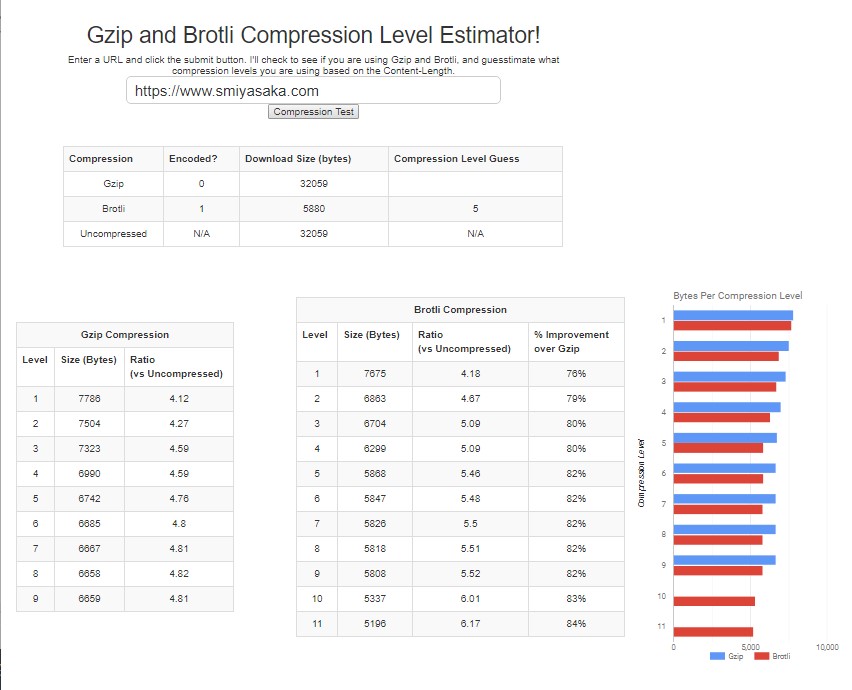852x690 pixels.
Task: Click the 83% improvement value
Action: (x=576, y=599)
